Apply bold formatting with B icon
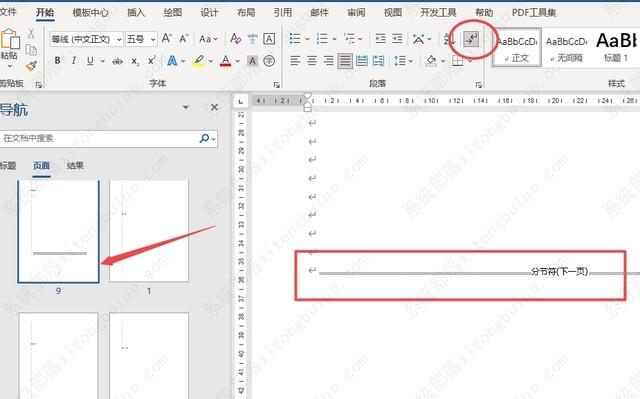The image size is (640, 399). click(58, 61)
